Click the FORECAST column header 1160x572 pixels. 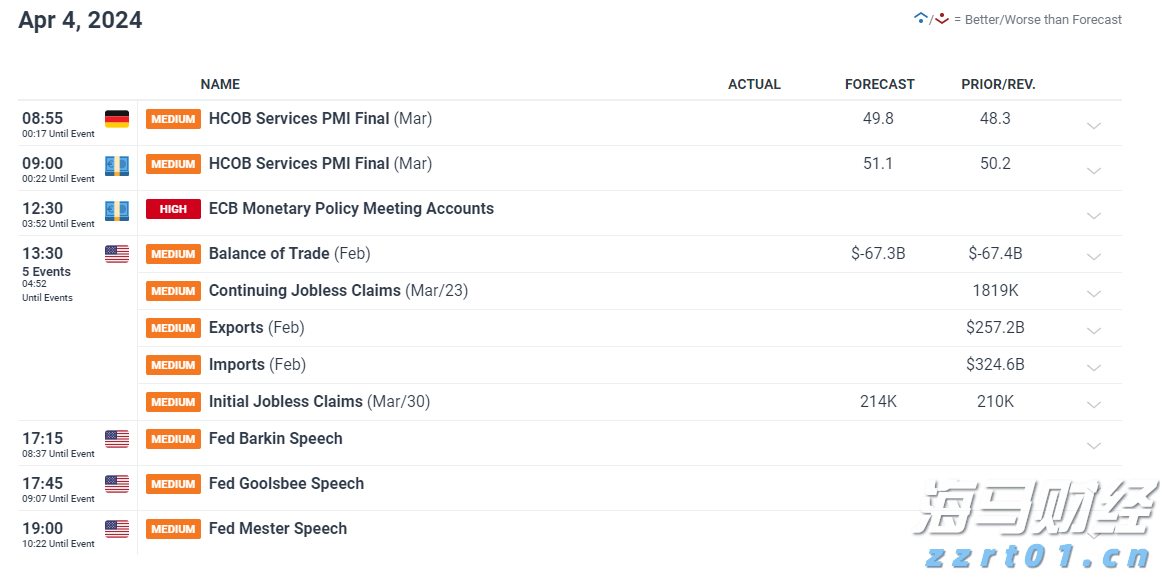click(x=879, y=84)
